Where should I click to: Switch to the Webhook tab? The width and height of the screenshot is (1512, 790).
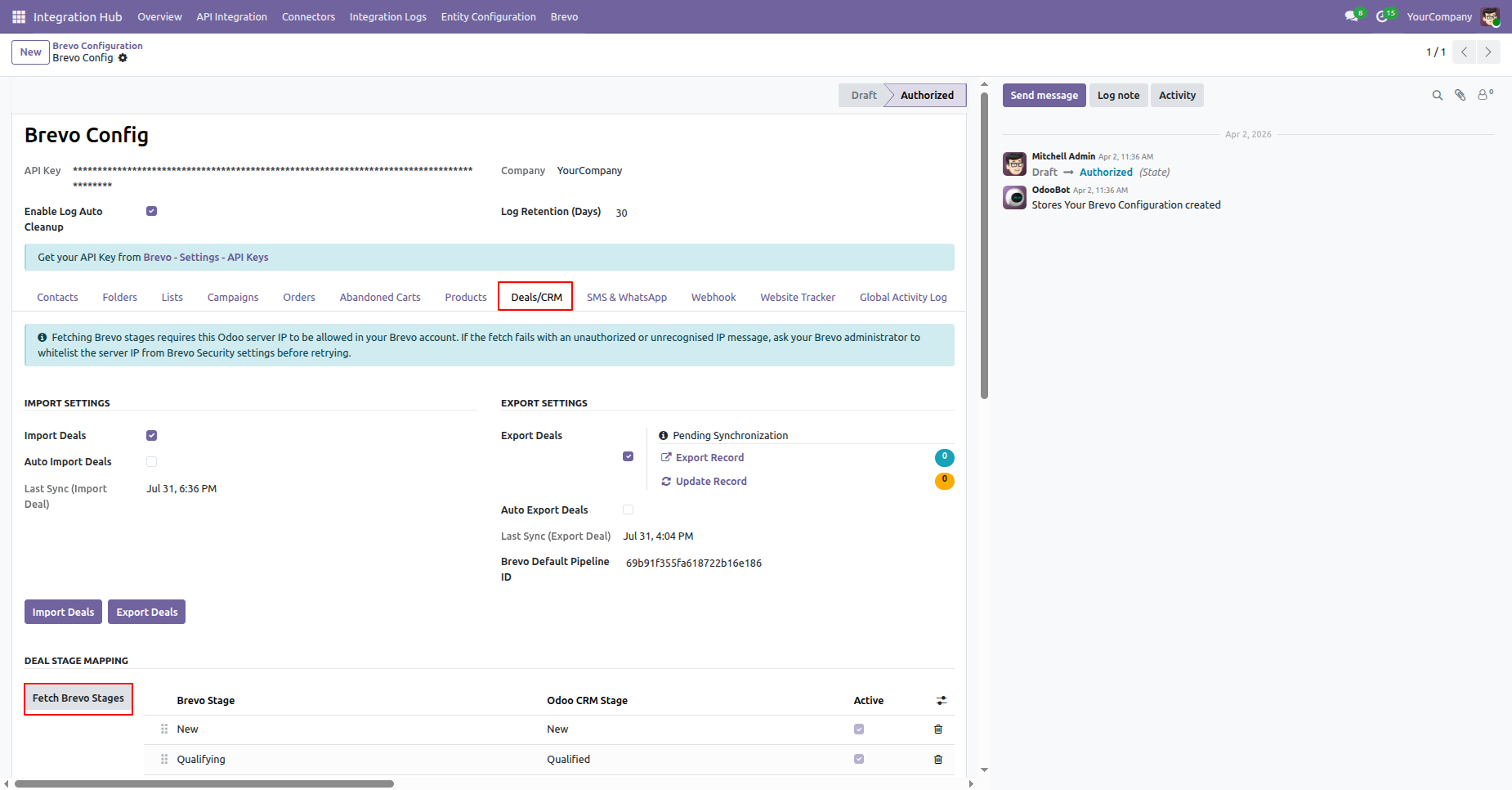714,297
